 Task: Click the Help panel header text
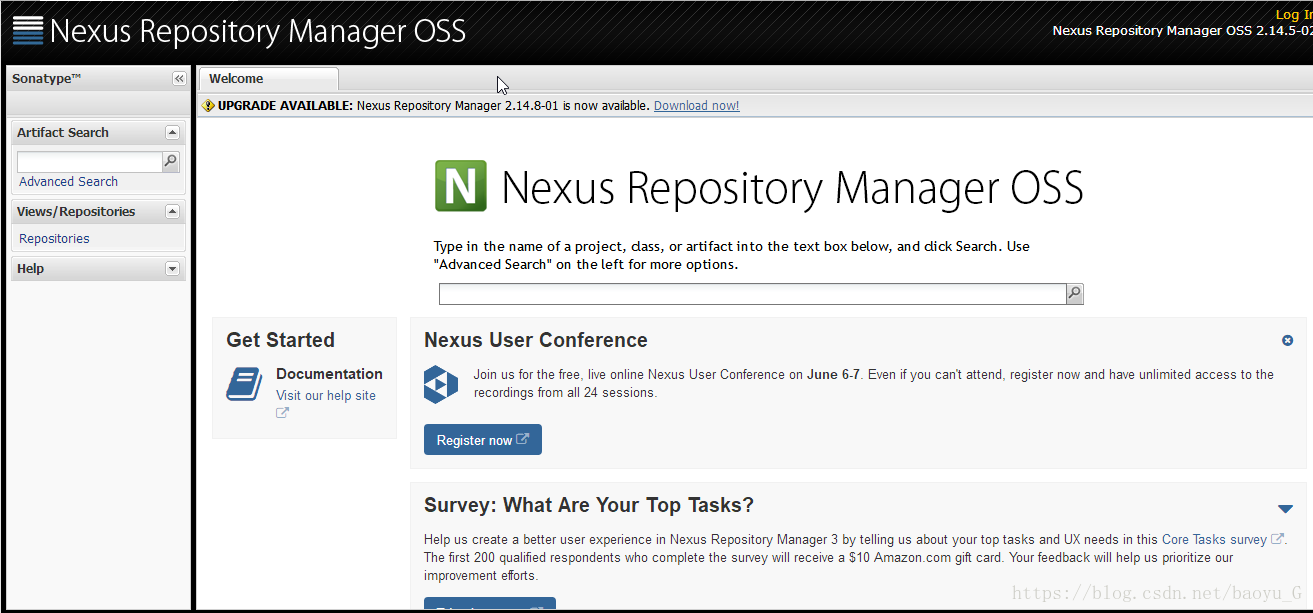click(31, 269)
